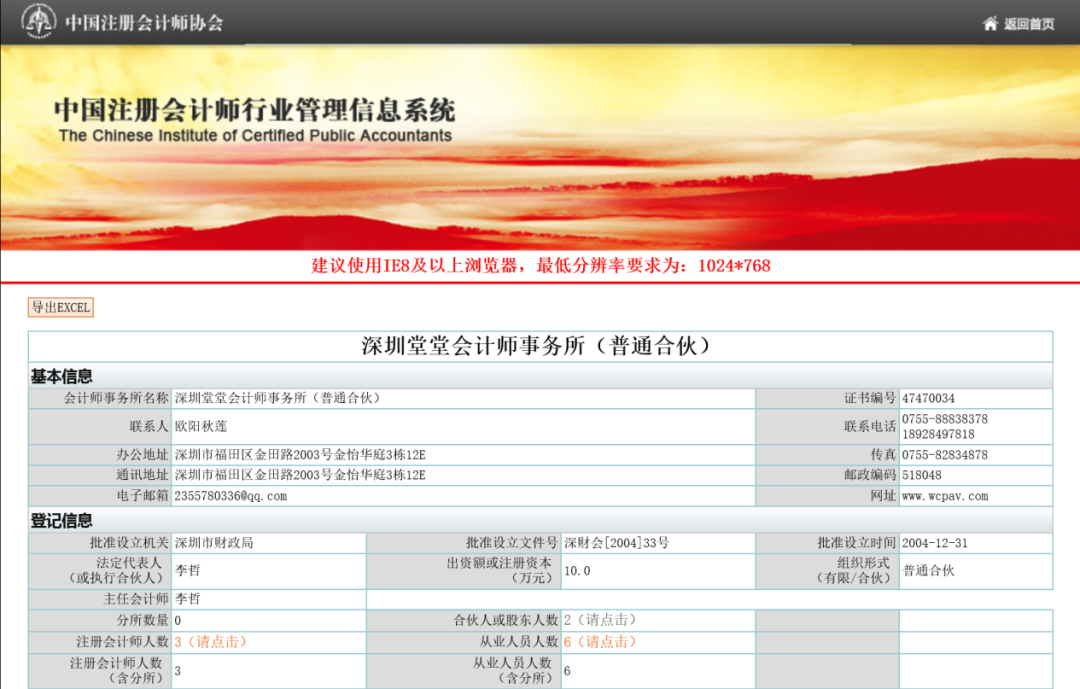The height and width of the screenshot is (689, 1080).
Task: Click the 注册会计师人数（含分所） value 3
Action: point(178,670)
